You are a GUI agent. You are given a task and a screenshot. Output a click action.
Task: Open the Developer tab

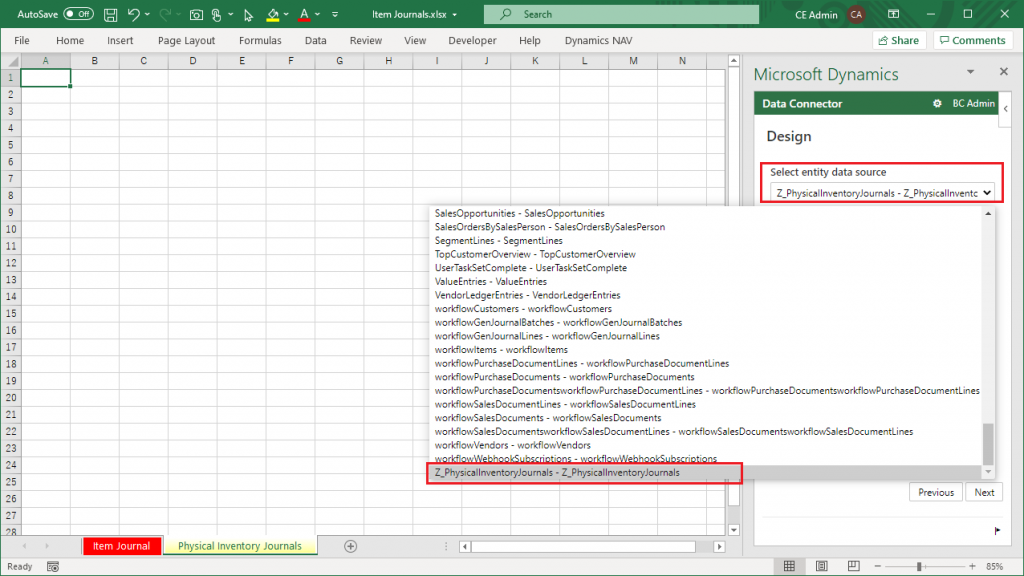(472, 40)
